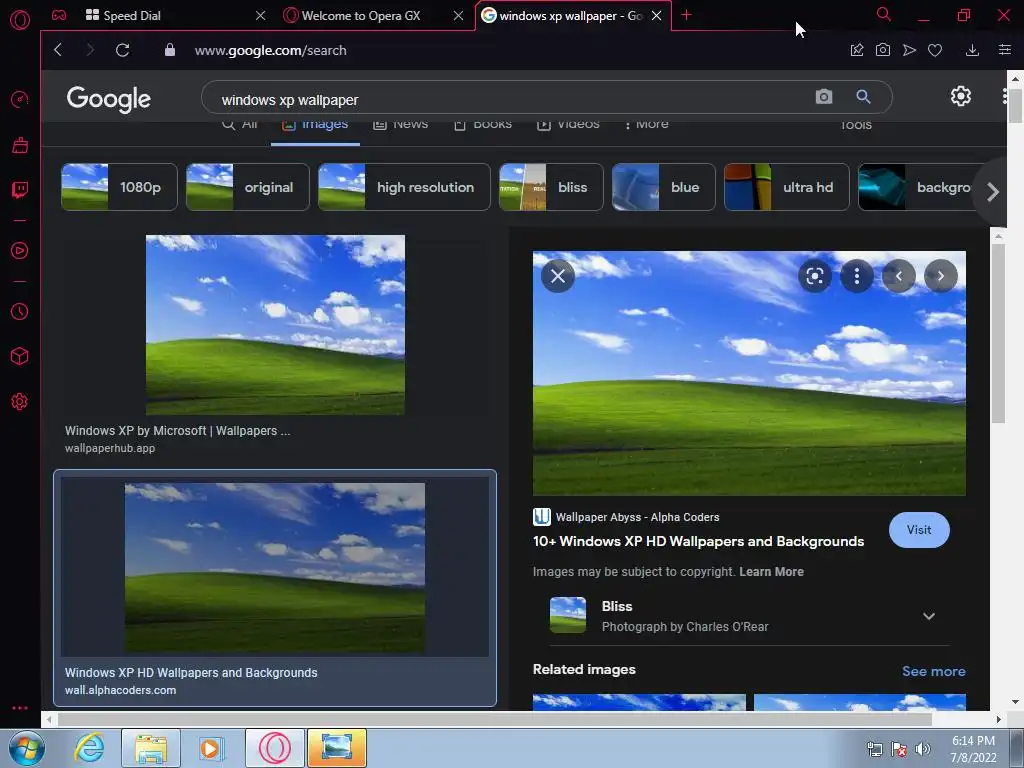Close the Speed Dial tab

coord(261,16)
